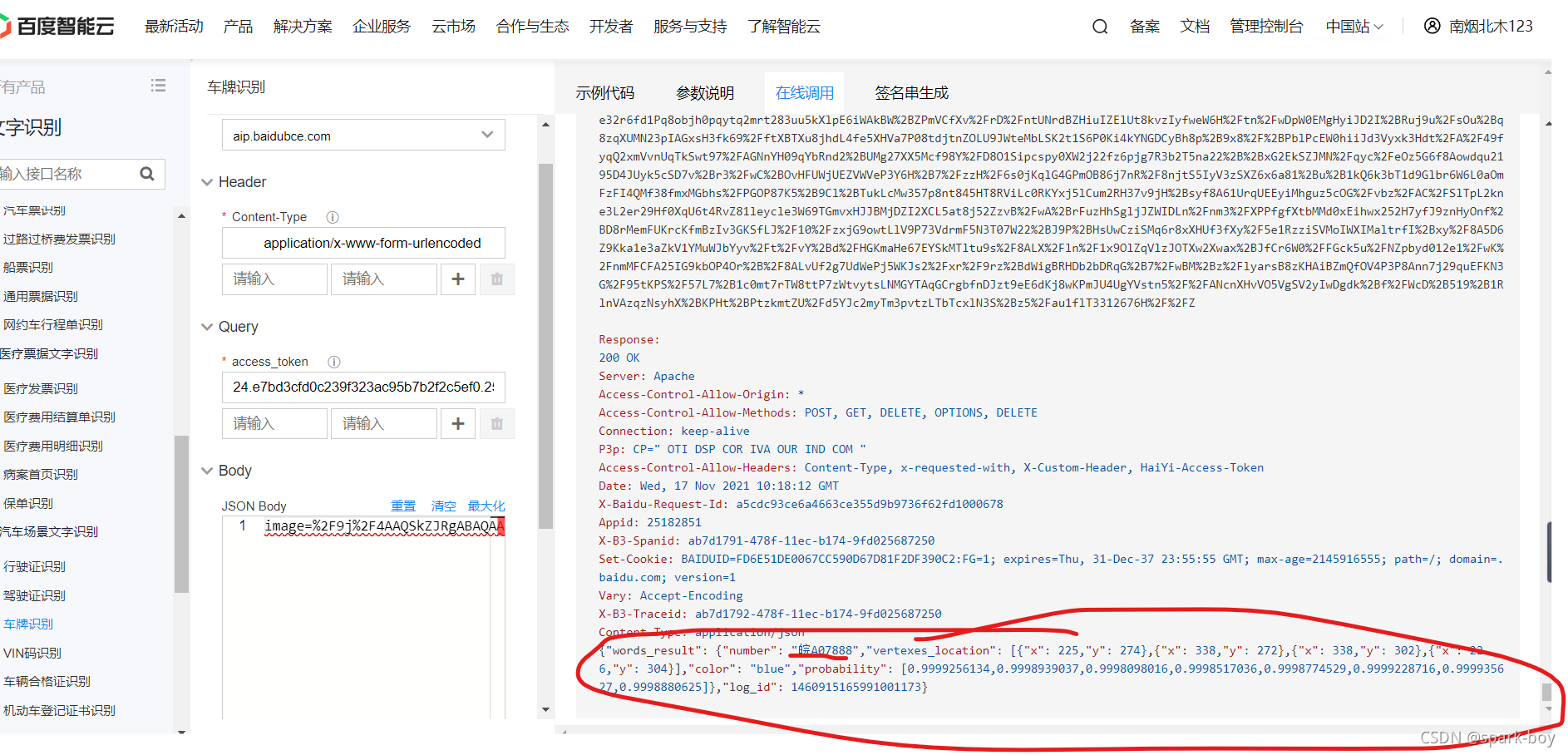Image resolution: width=1568 pixels, height=755 pixels.
Task: Switch to the 参数说明 tab
Action: click(x=705, y=93)
